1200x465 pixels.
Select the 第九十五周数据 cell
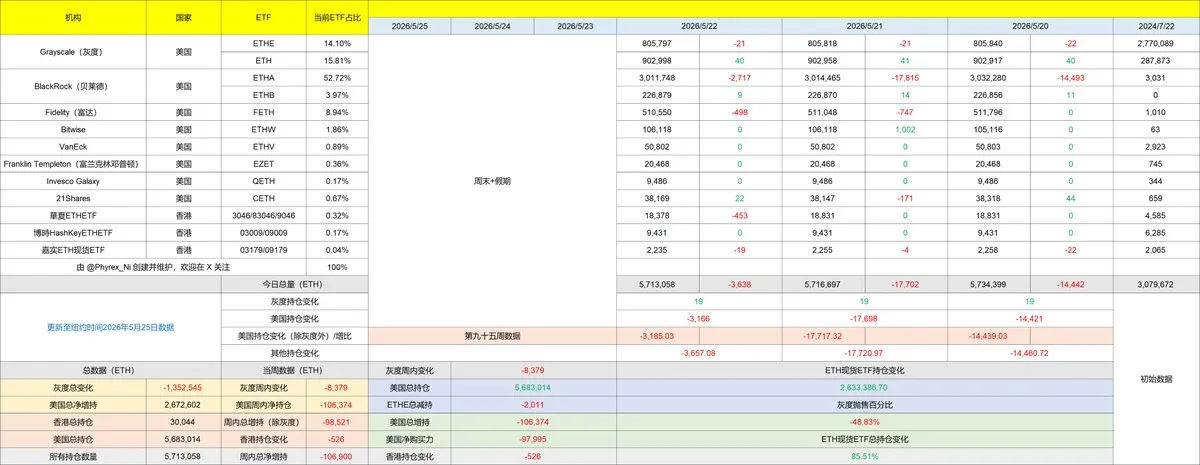491,336
